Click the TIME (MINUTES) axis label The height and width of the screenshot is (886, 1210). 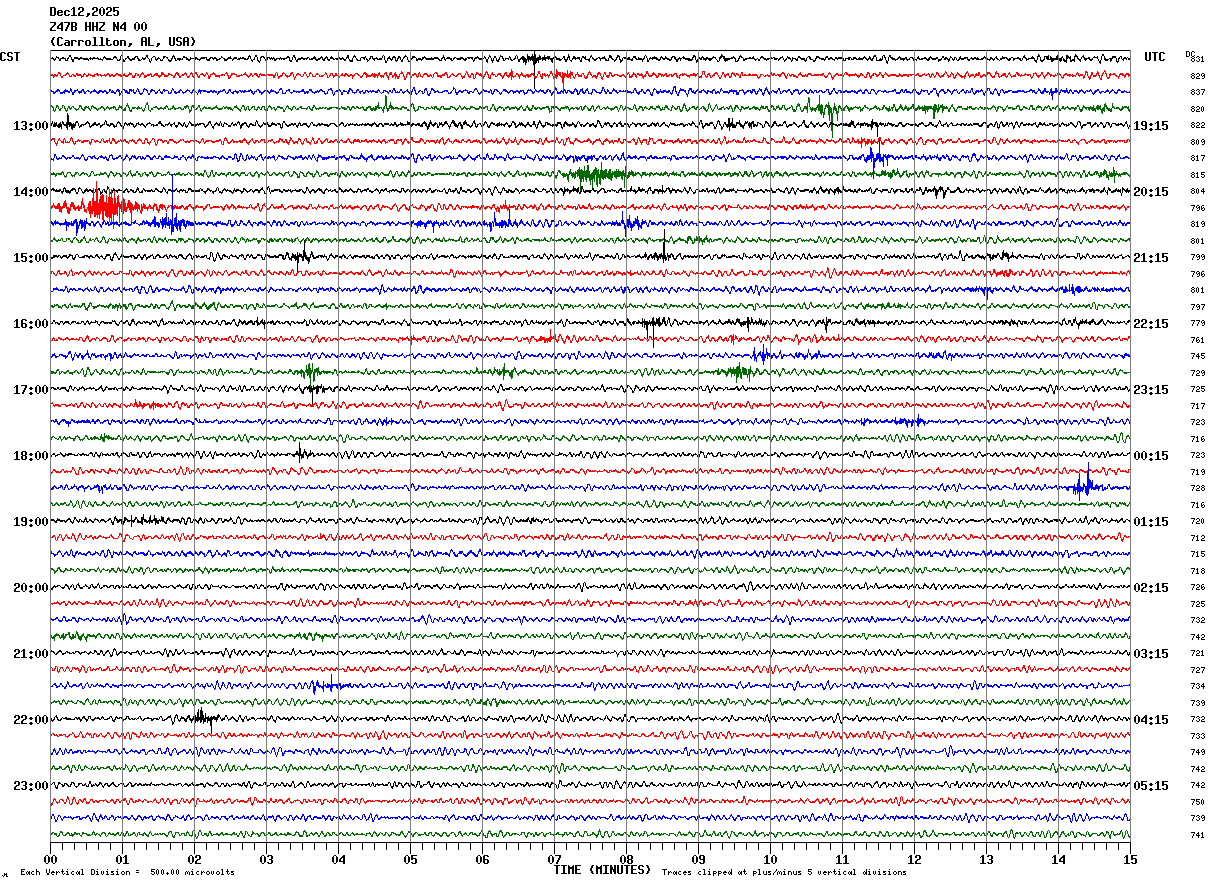[602, 870]
